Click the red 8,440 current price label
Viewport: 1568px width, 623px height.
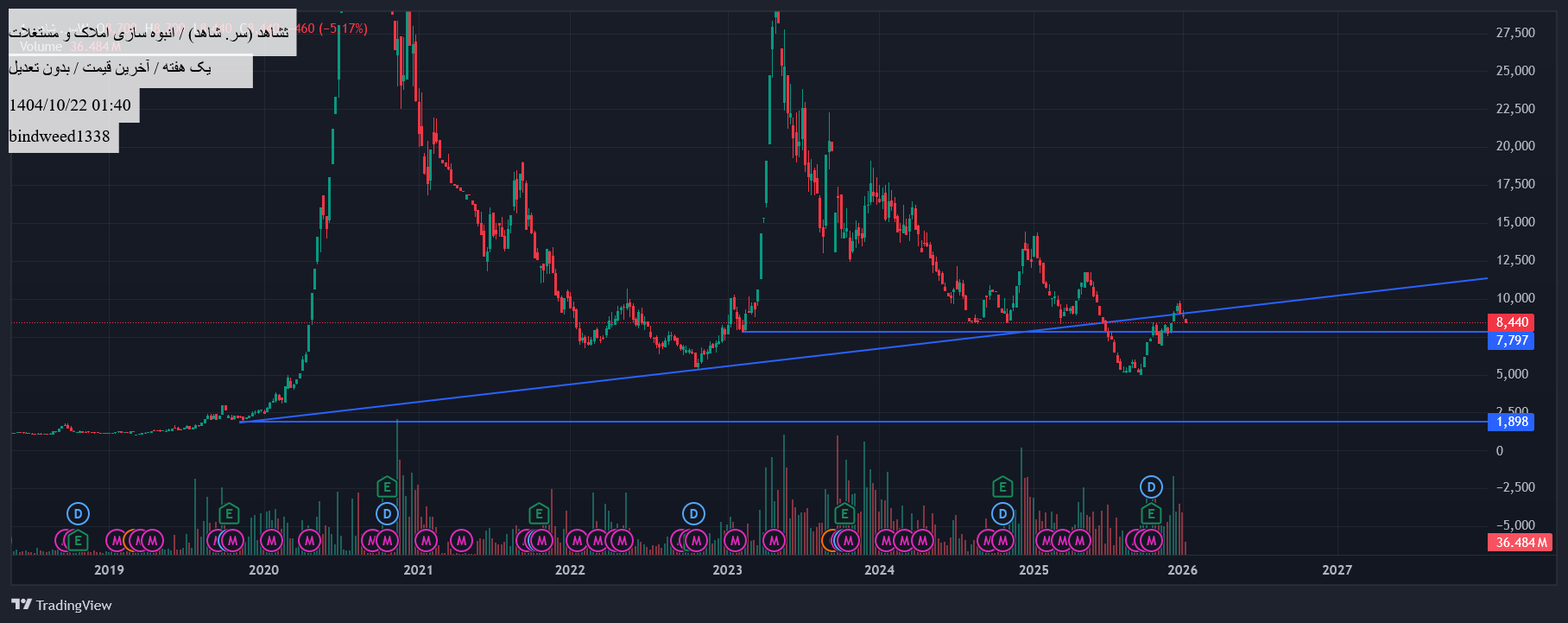1511,322
